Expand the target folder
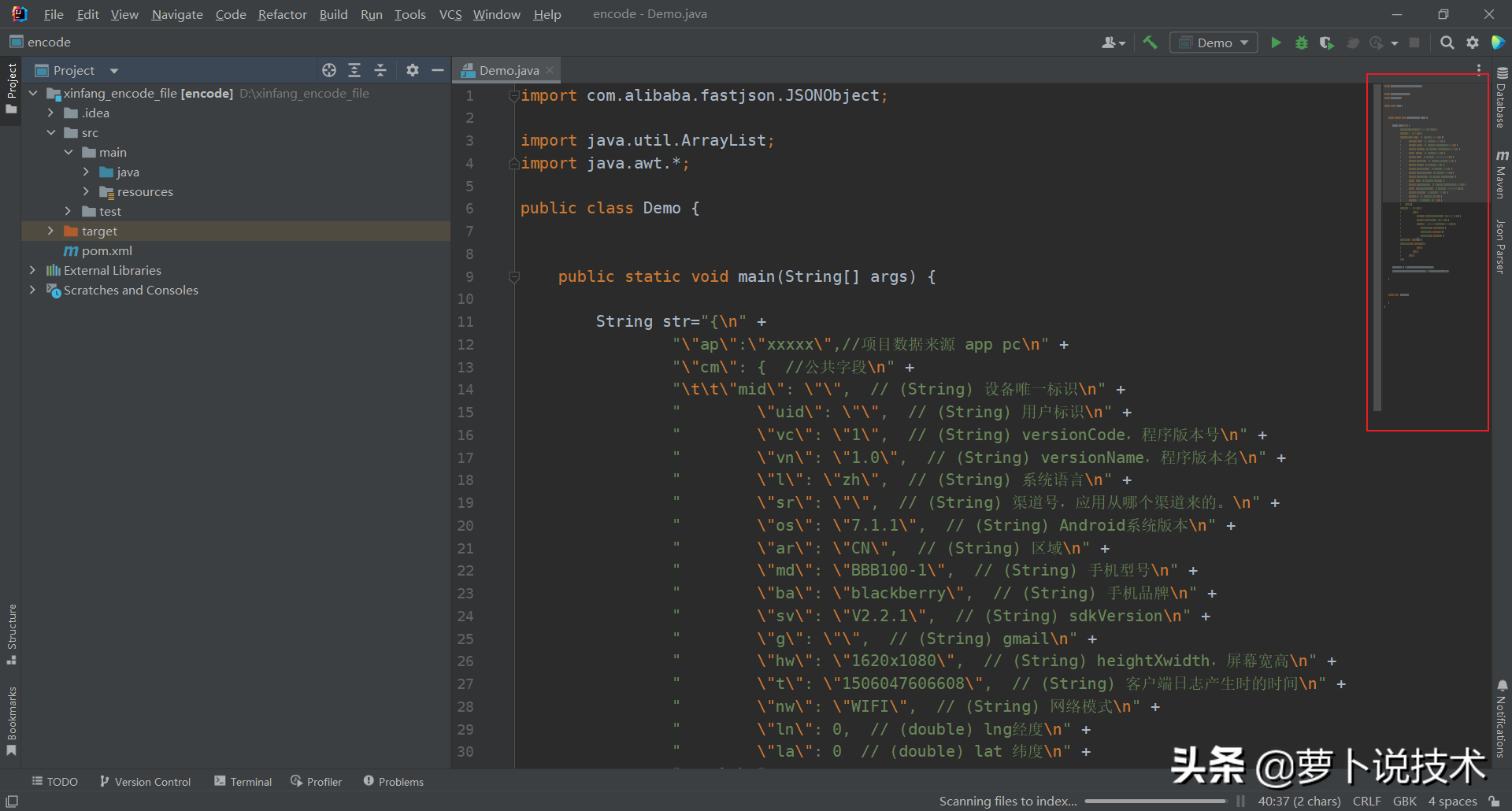1512x811 pixels. tap(50, 231)
